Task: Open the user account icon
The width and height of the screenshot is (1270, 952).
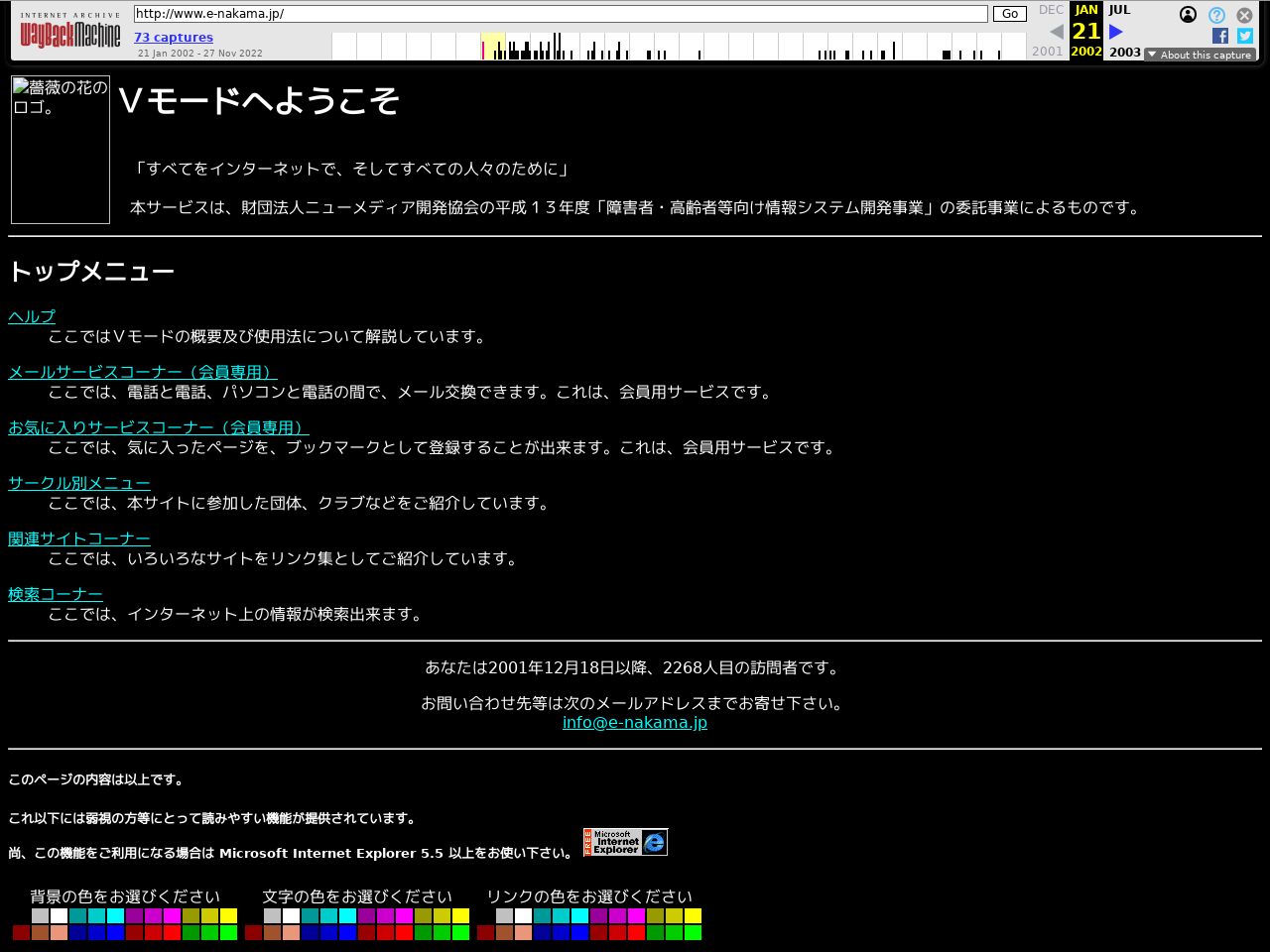Action: pyautogui.click(x=1188, y=15)
